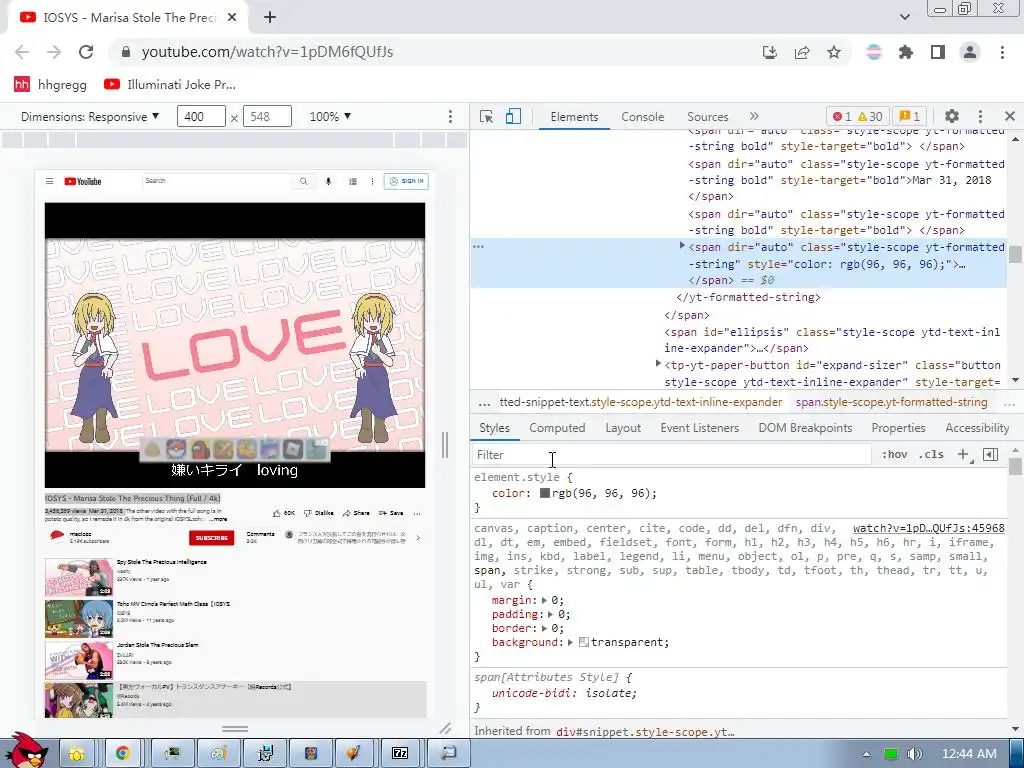Open DevTools settings gear
This screenshot has width=1024, height=768.
952,116
